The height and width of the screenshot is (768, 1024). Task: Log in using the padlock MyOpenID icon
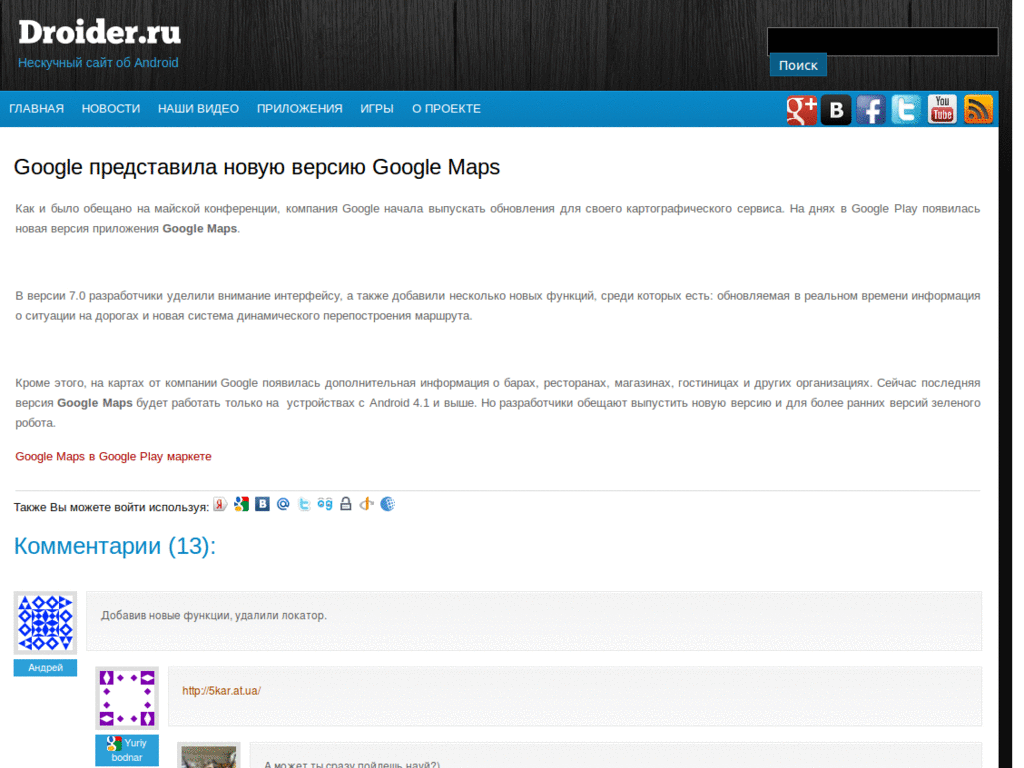[x=345, y=504]
